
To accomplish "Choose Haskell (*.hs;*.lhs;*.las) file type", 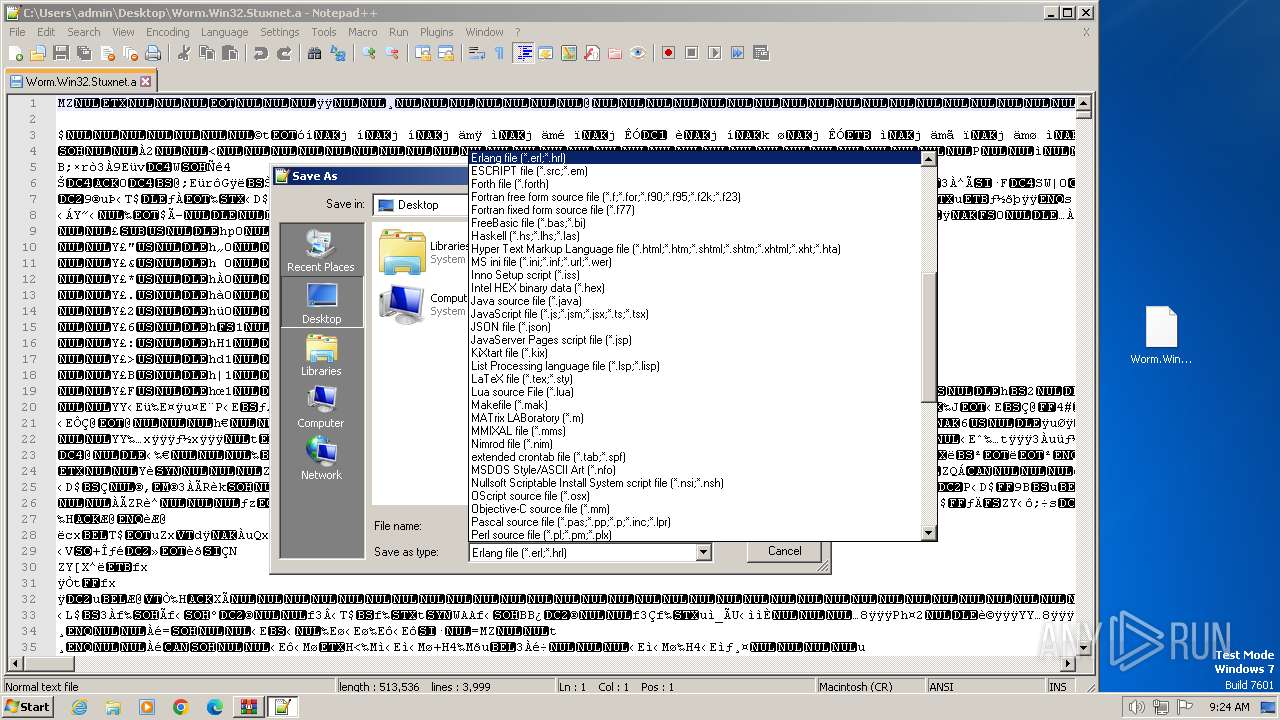I will coord(695,236).
